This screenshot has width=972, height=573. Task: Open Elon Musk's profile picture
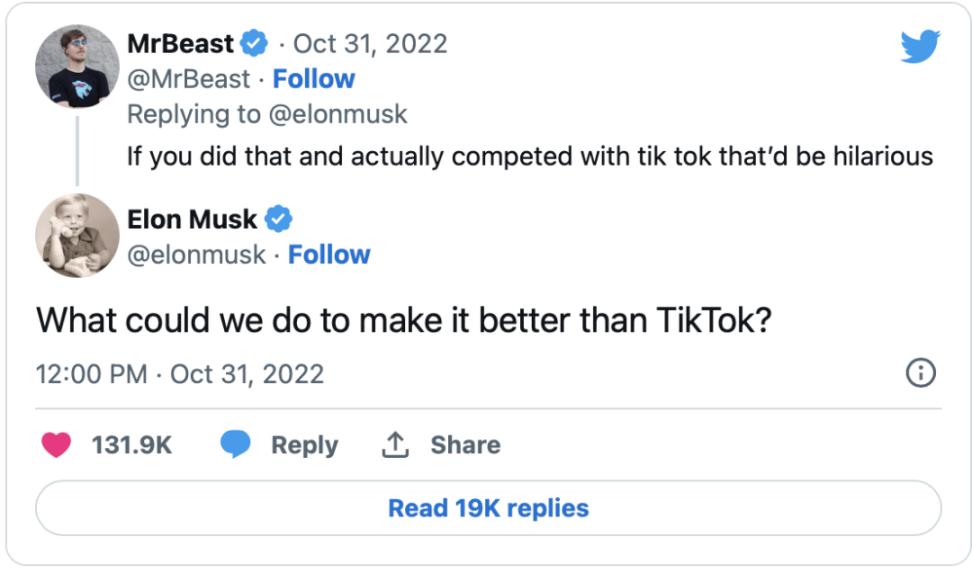click(77, 236)
